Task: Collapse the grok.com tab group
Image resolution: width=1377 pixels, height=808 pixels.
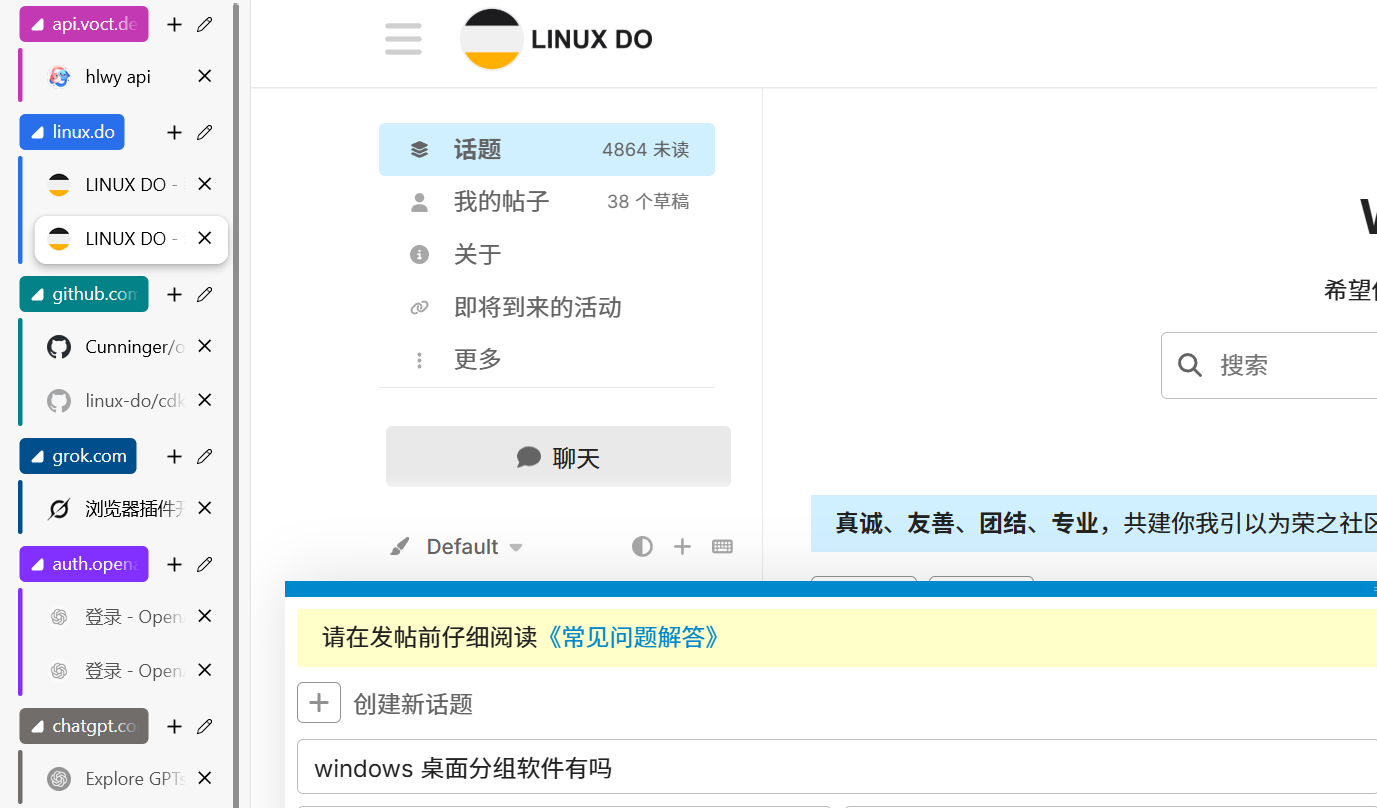Action: point(78,456)
